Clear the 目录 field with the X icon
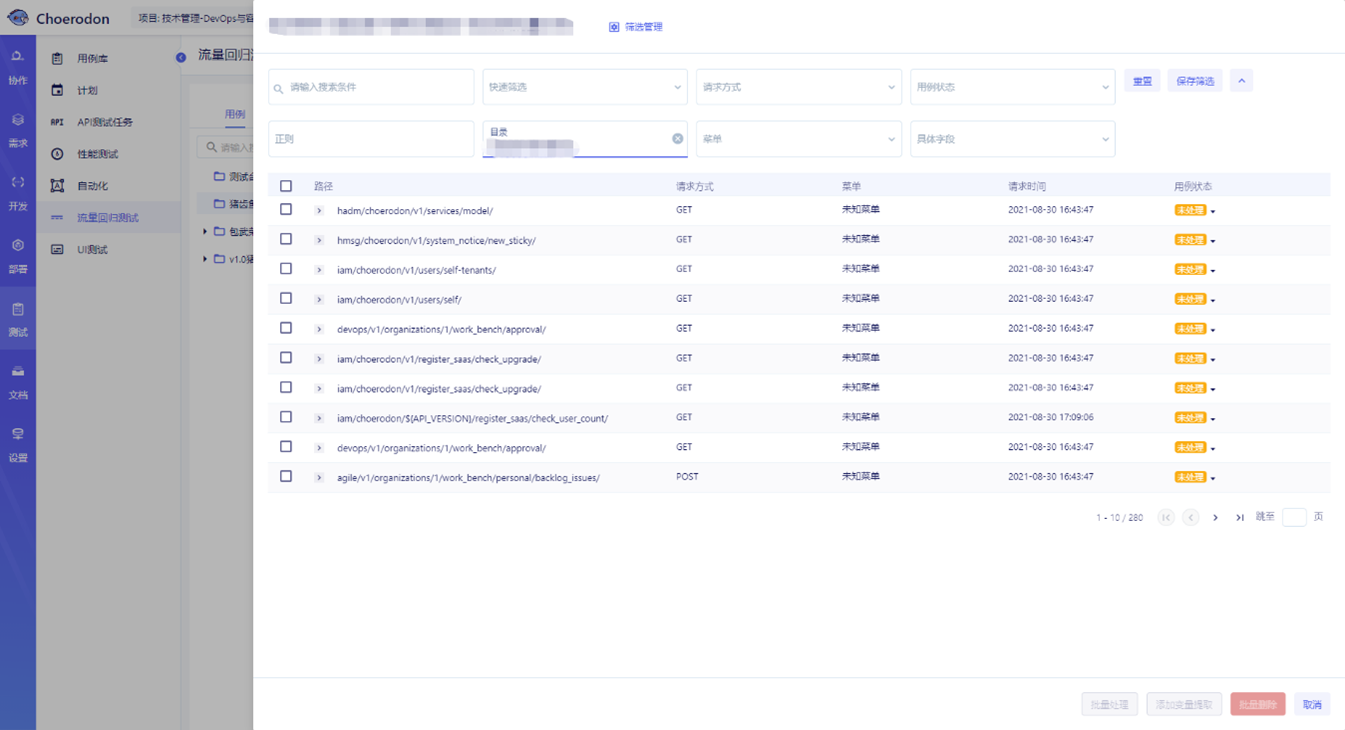The height and width of the screenshot is (730, 1345). [x=677, y=139]
